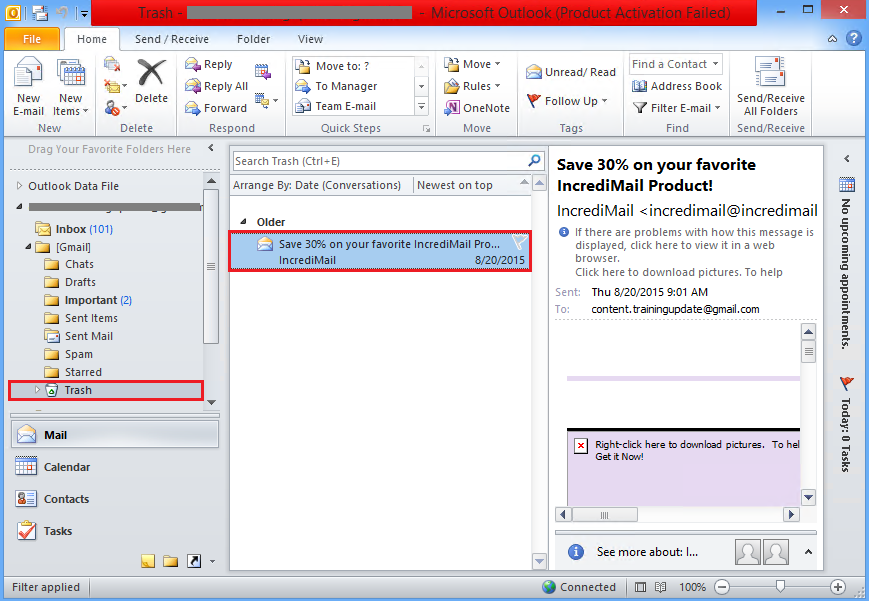Switch to the Folder tab
This screenshot has height=601, width=869.
(253, 39)
